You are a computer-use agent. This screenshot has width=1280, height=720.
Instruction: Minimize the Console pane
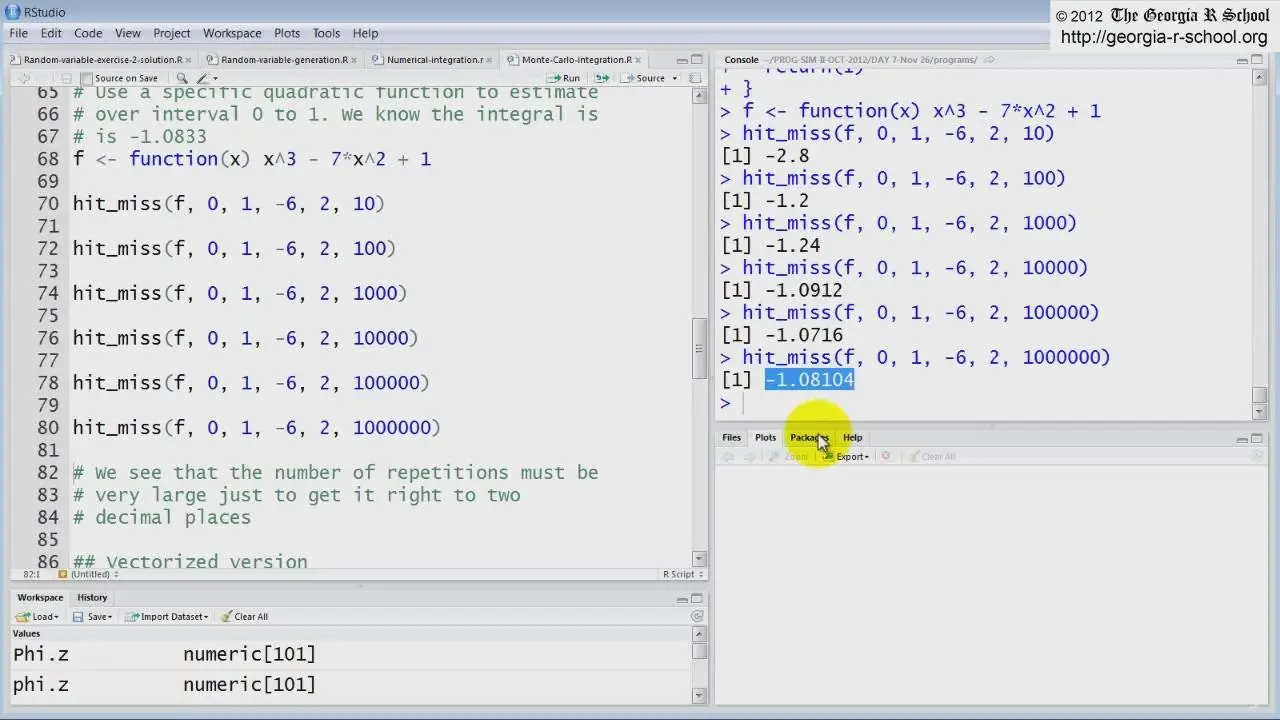pyautogui.click(x=1242, y=60)
